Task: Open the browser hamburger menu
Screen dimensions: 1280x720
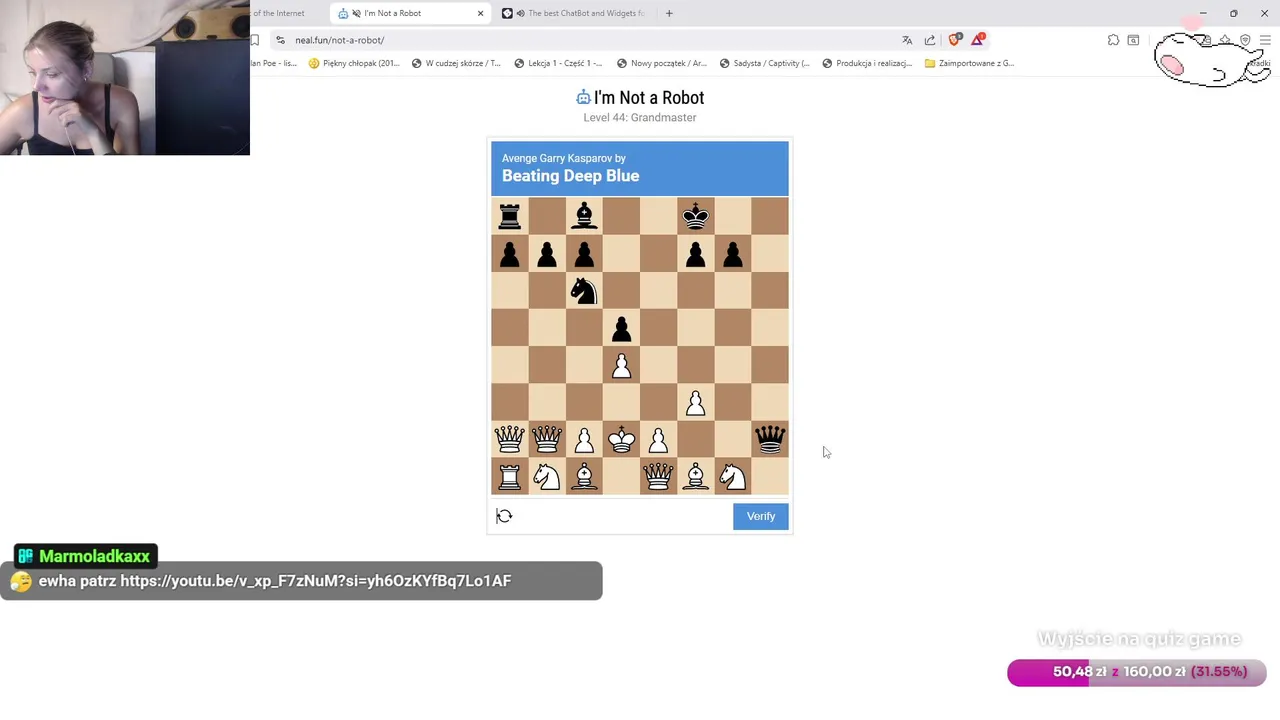Action: (x=1265, y=40)
